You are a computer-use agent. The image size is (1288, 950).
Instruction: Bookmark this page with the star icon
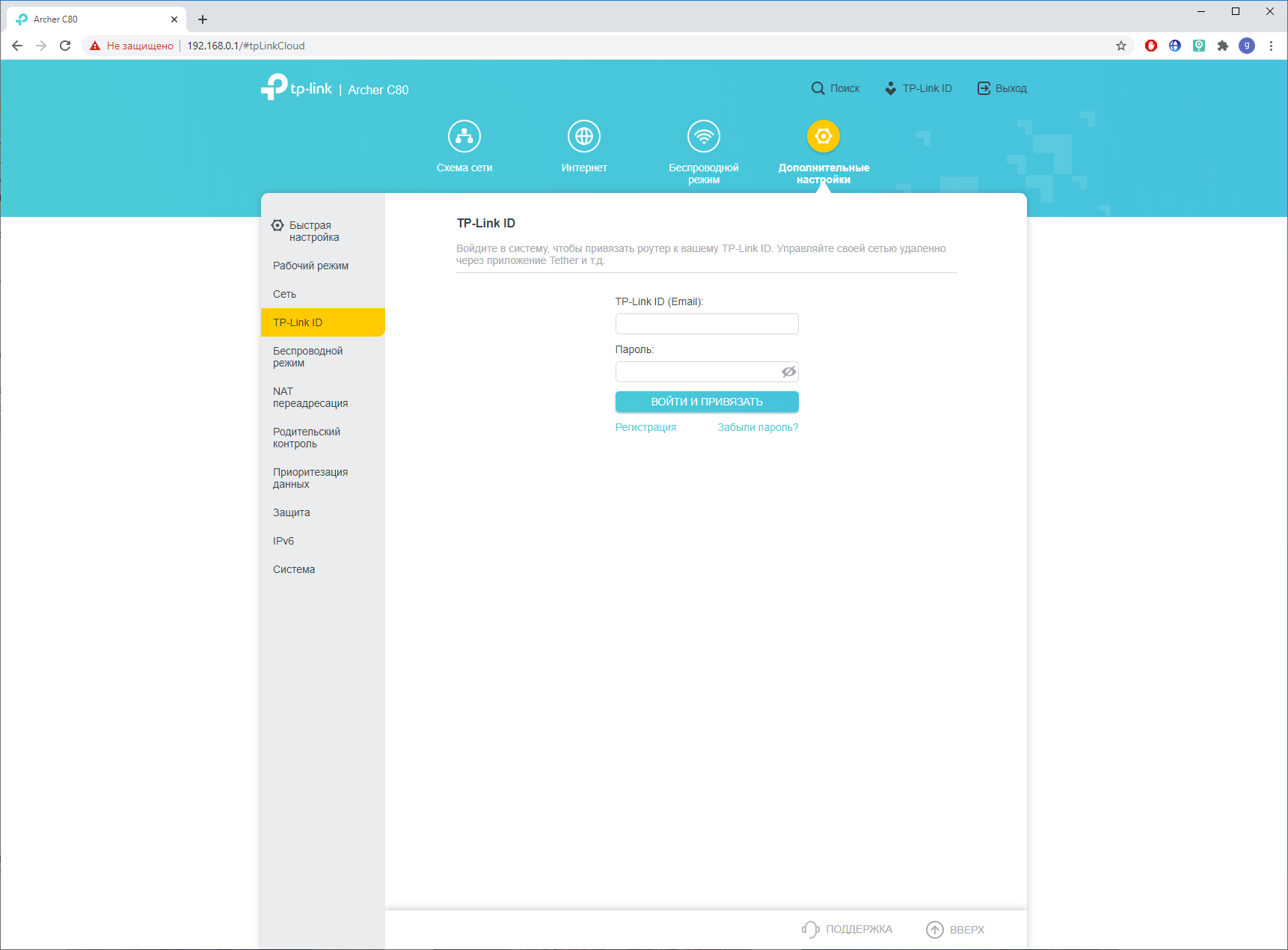[1120, 46]
